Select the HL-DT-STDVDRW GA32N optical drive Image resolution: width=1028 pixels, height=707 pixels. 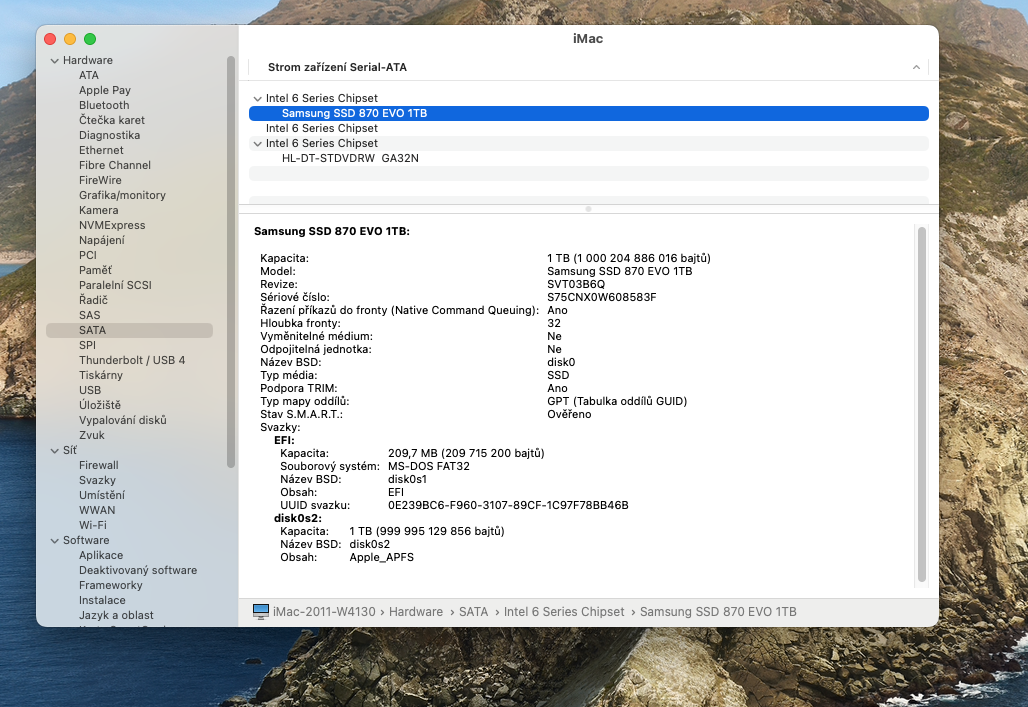click(x=350, y=158)
